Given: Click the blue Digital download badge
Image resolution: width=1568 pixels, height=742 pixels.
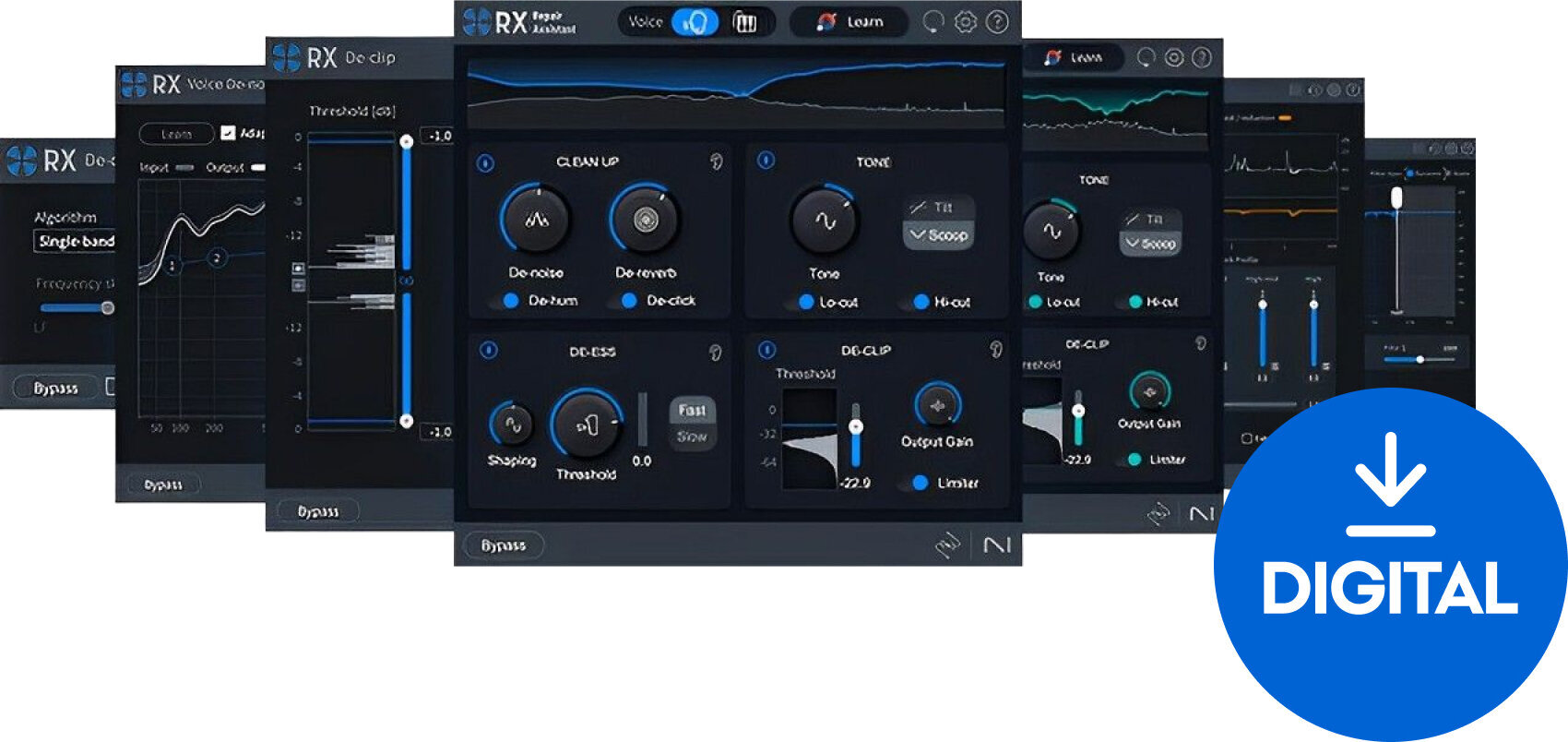Looking at the screenshot, I should 1390,565.
